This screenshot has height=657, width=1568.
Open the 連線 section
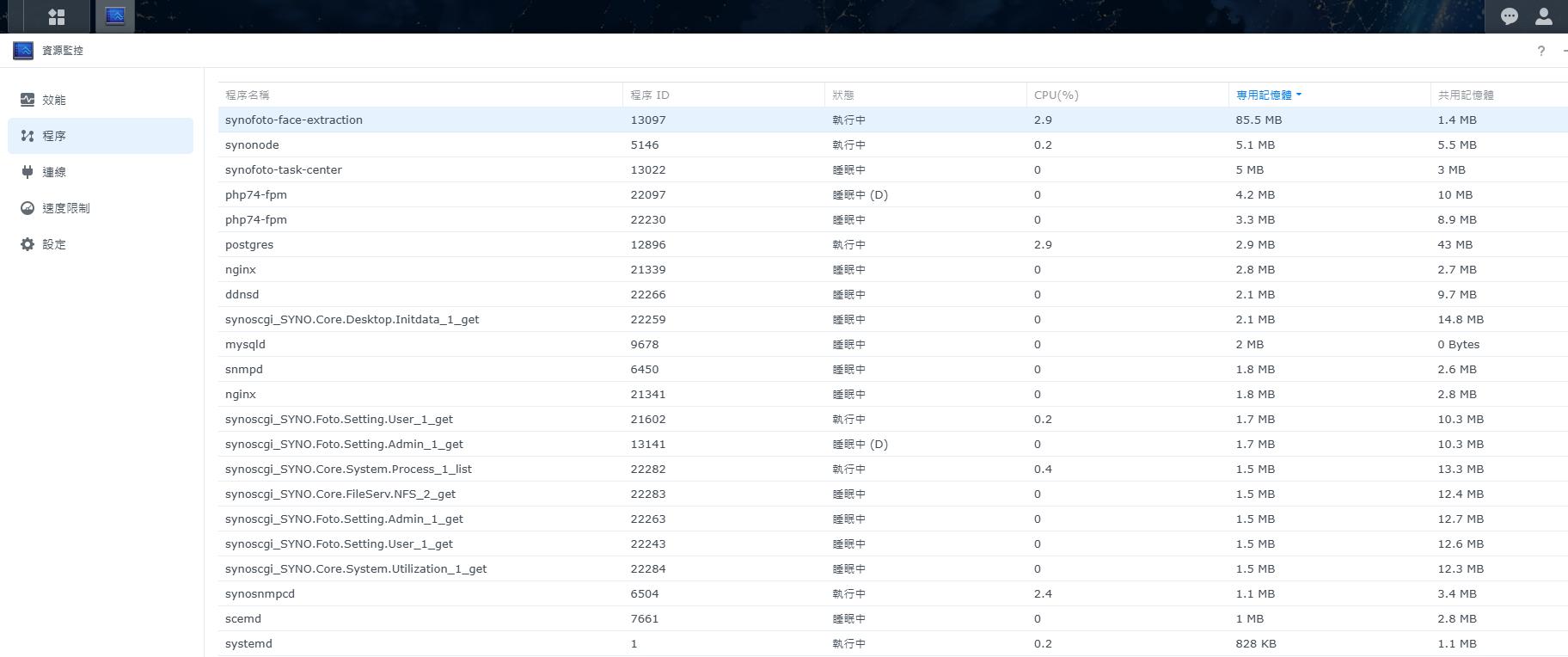pos(101,172)
